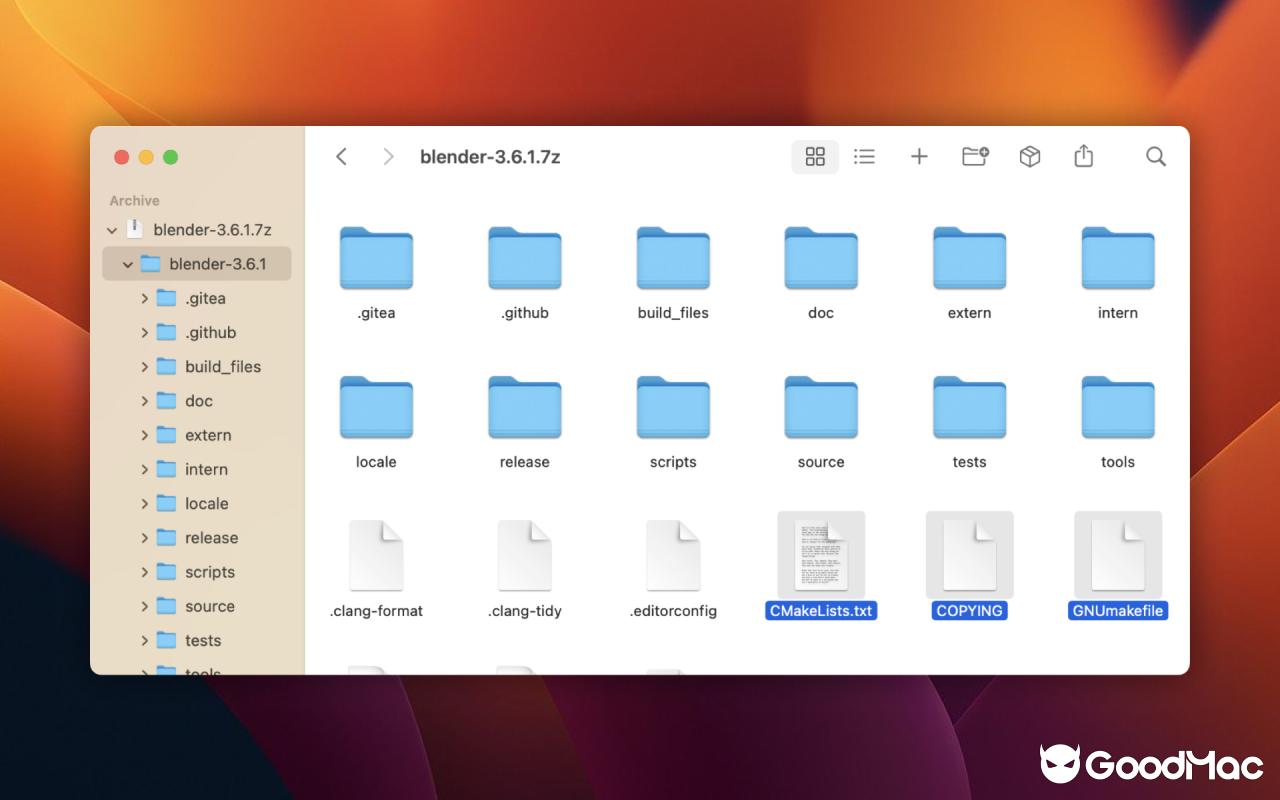The image size is (1280, 800).
Task: Expand the .github folder in the sidebar
Action: click(144, 332)
